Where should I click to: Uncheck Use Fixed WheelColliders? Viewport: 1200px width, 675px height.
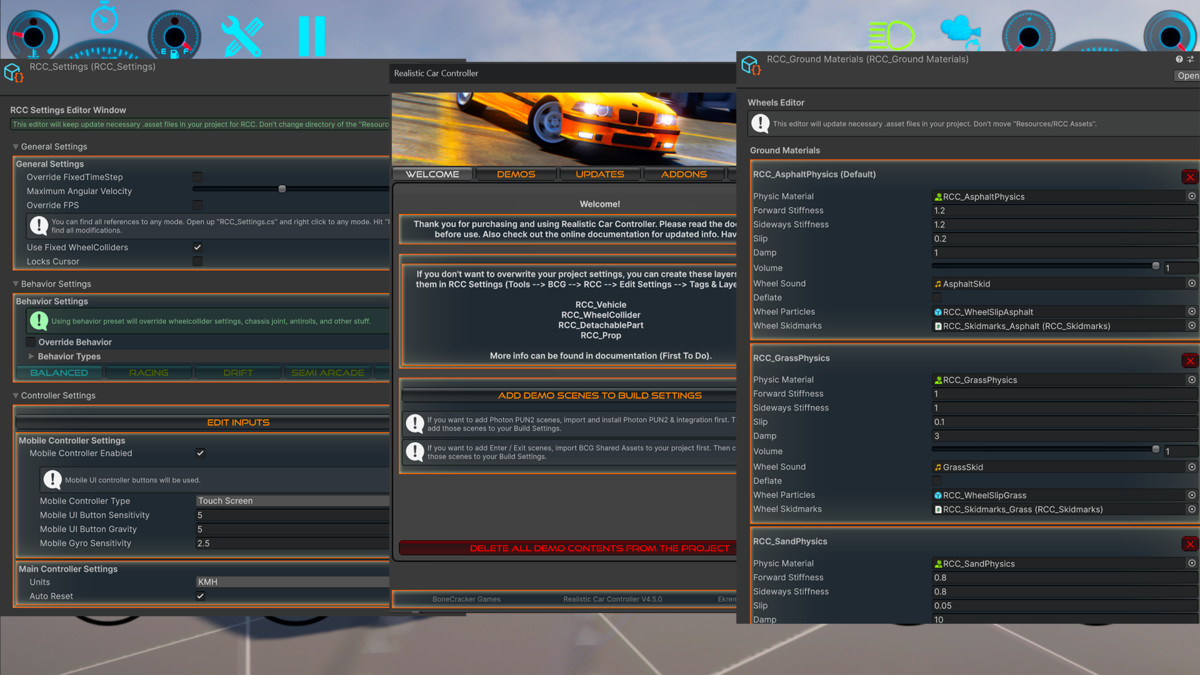(197, 247)
